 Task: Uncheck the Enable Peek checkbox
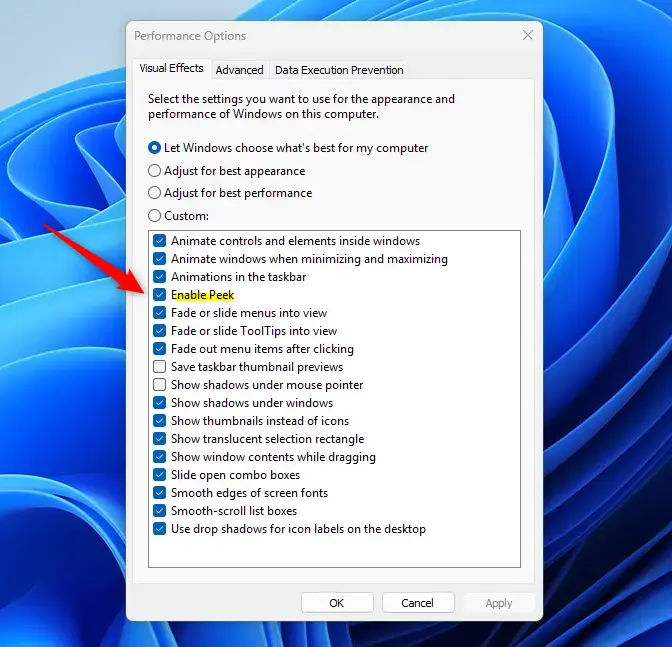159,295
